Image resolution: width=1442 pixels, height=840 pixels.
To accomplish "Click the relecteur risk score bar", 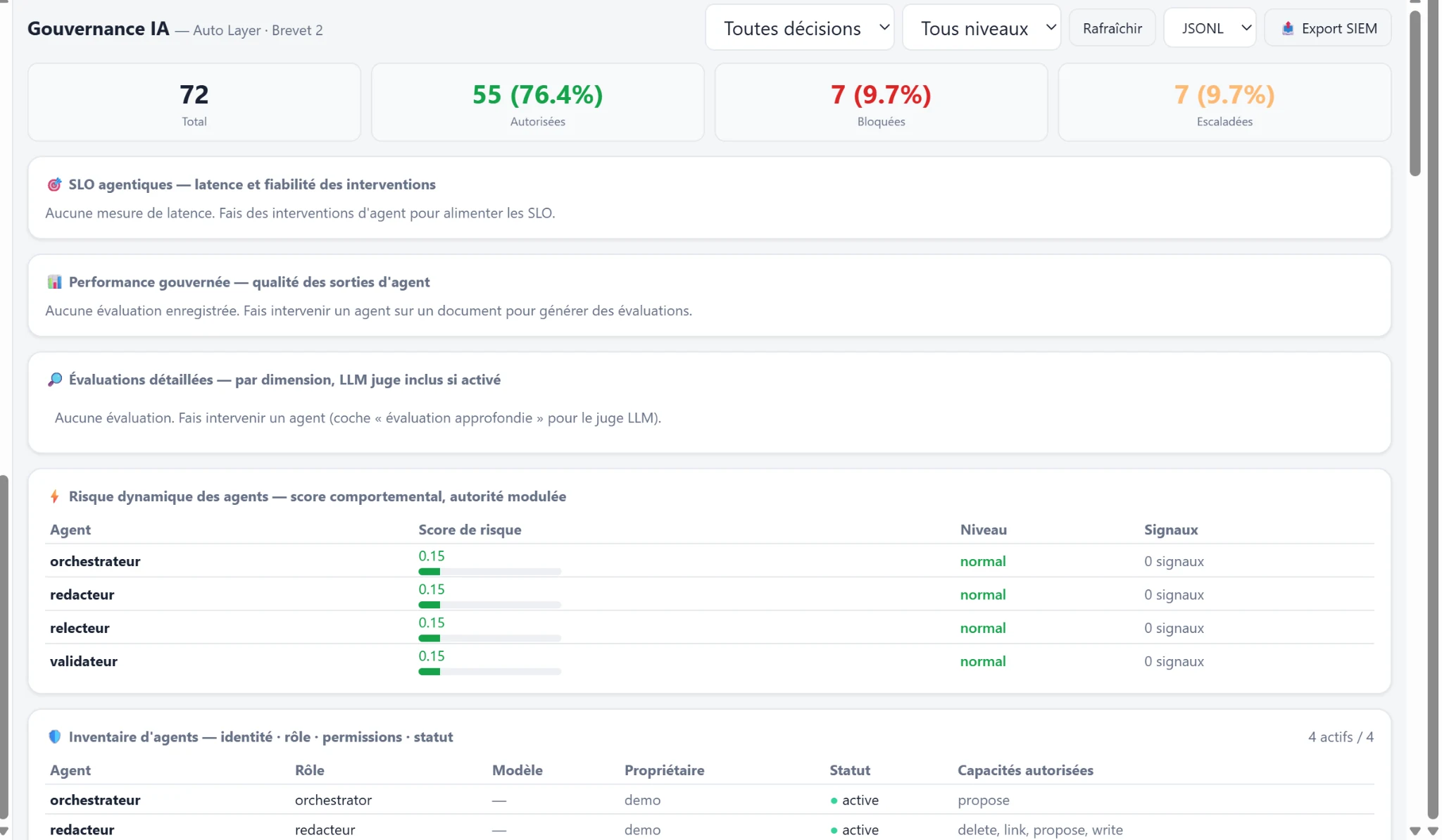I will pyautogui.click(x=489, y=639).
